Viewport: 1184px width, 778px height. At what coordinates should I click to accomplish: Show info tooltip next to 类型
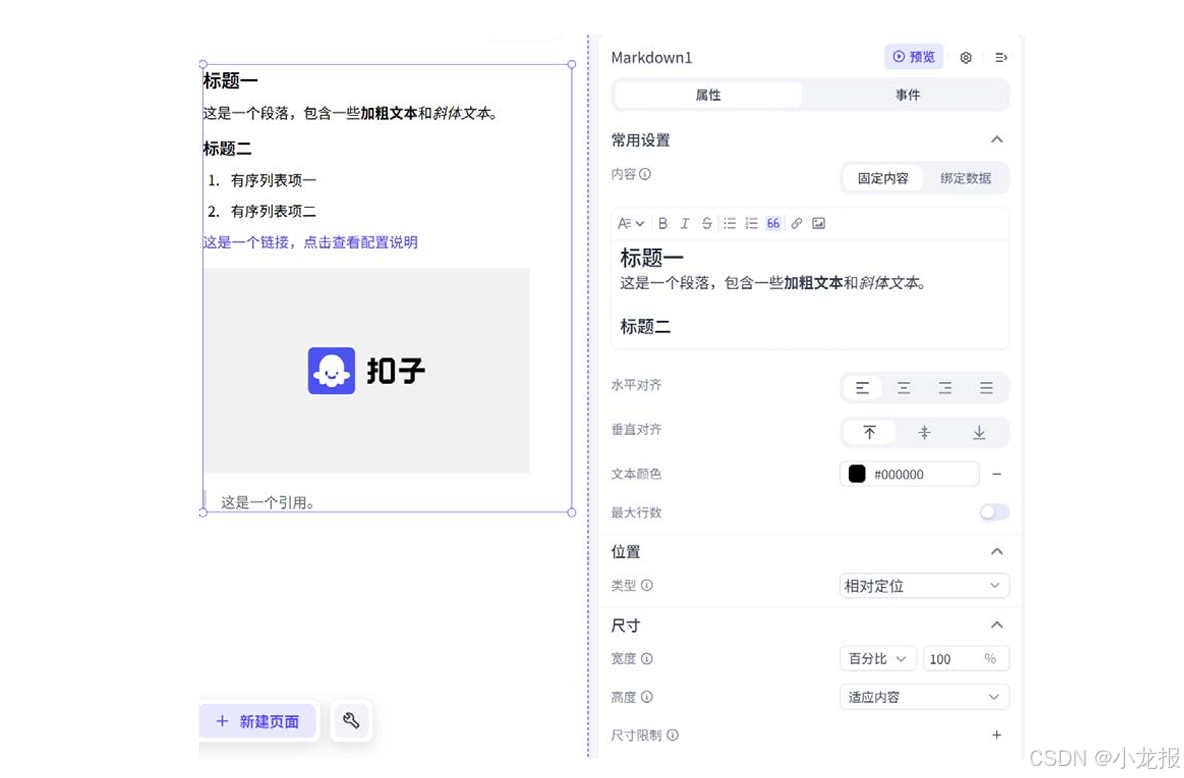(x=647, y=585)
